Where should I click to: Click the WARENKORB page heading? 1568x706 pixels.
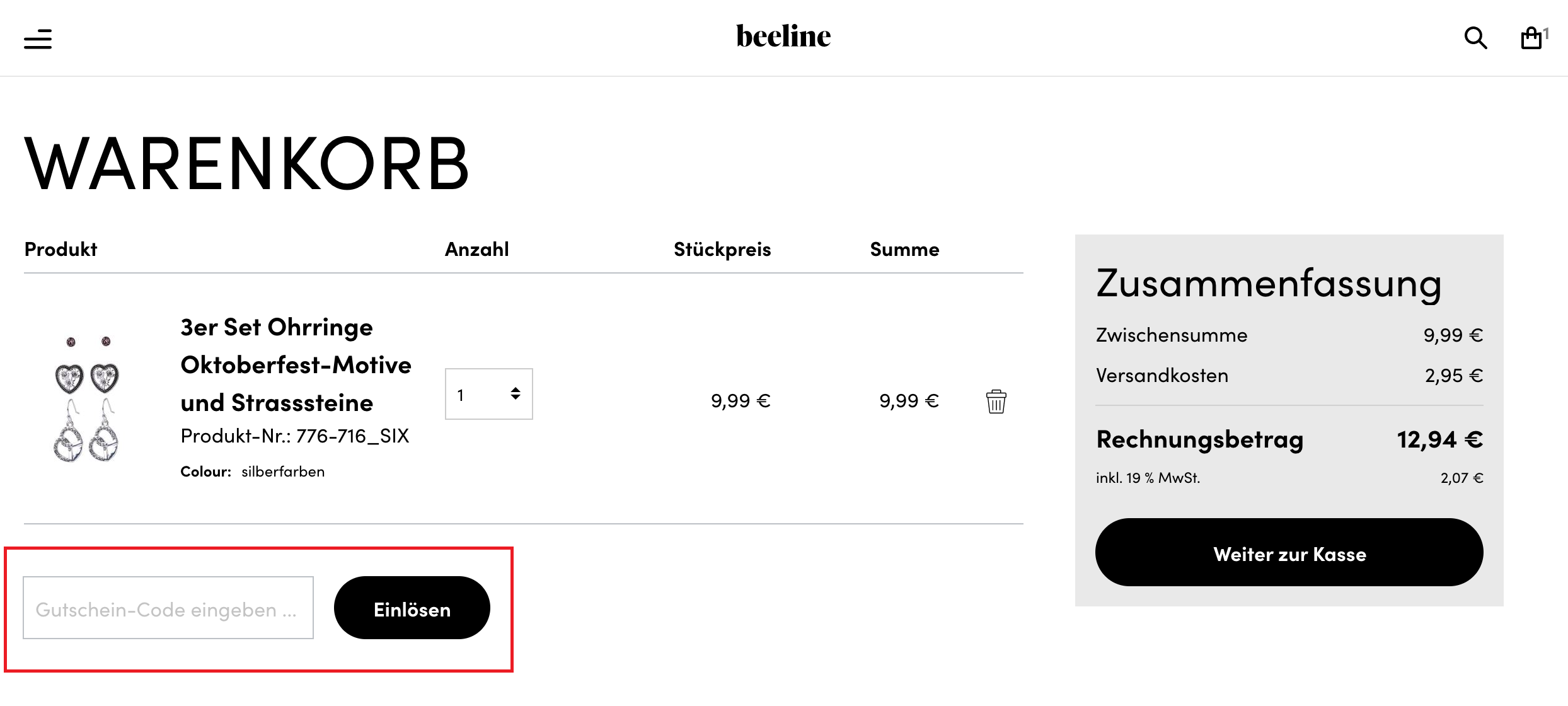246,164
